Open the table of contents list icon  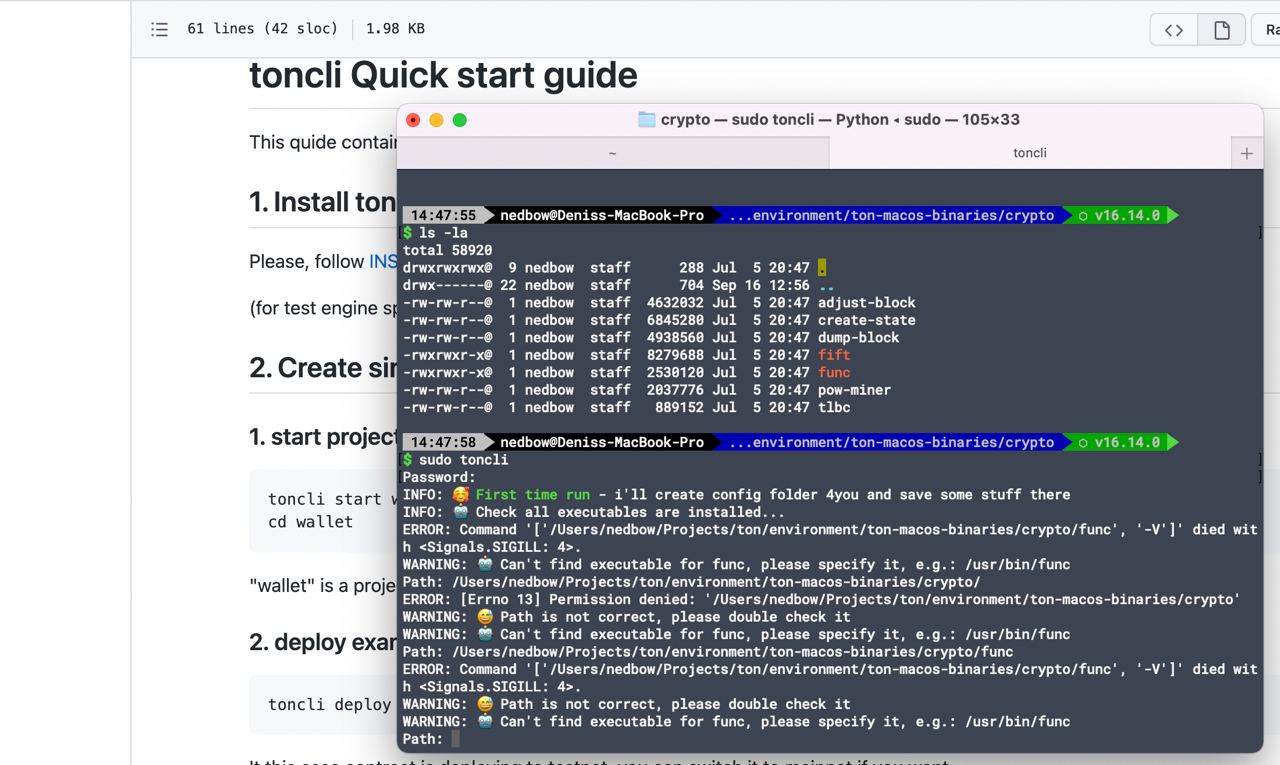click(159, 29)
